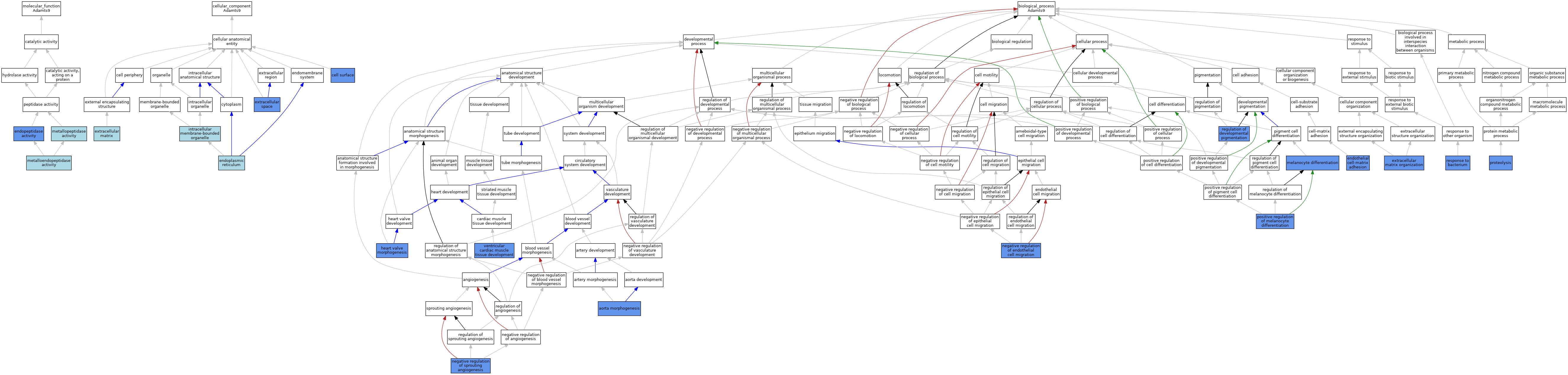The image size is (1568, 375).
Task: Click the artery morphogenesis node
Action: coord(595,279)
